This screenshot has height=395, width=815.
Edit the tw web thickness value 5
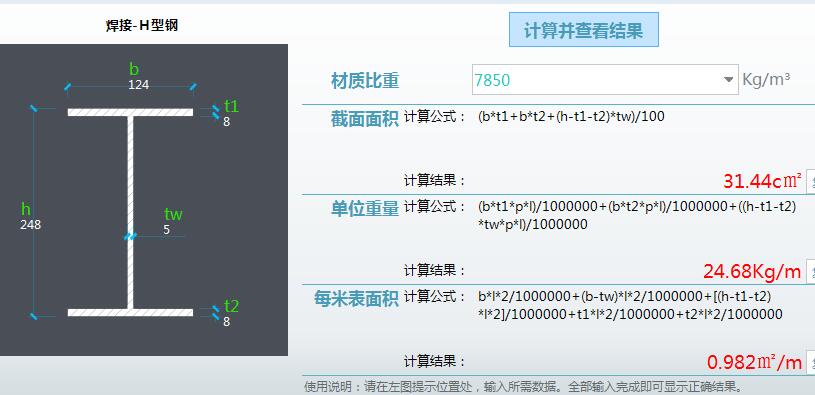(166, 230)
